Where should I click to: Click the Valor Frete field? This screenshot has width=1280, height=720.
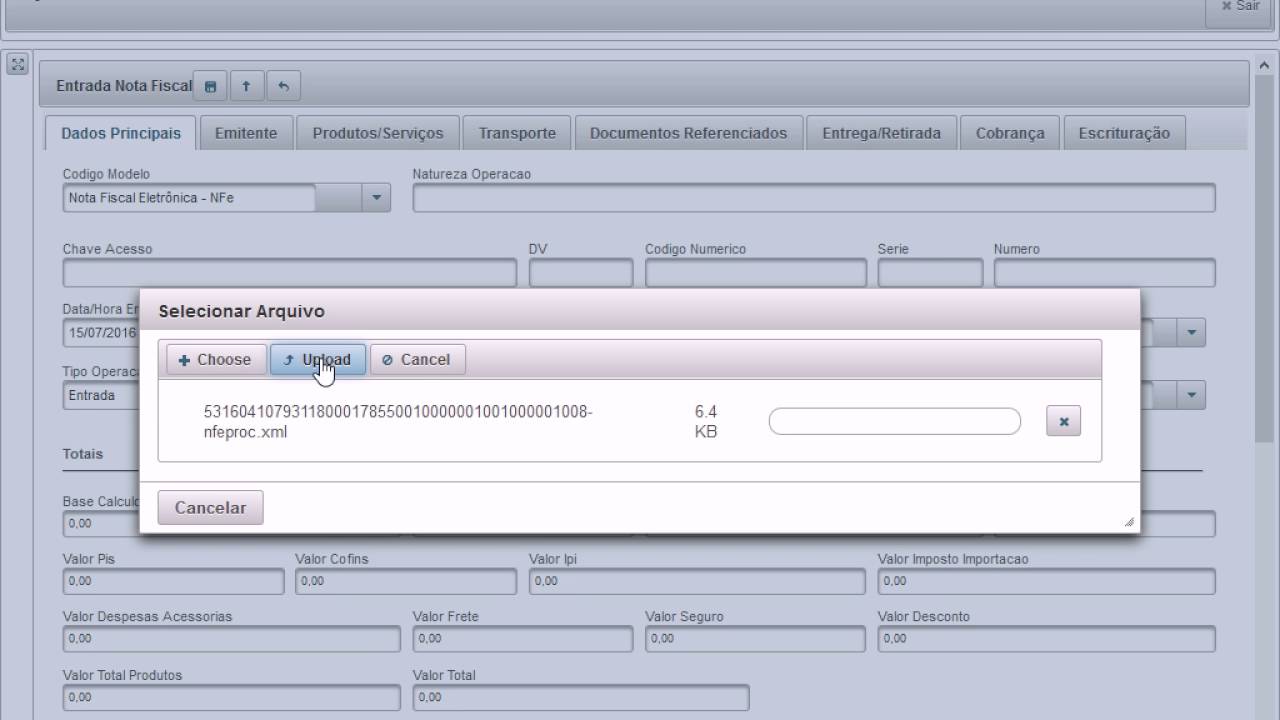click(x=523, y=639)
